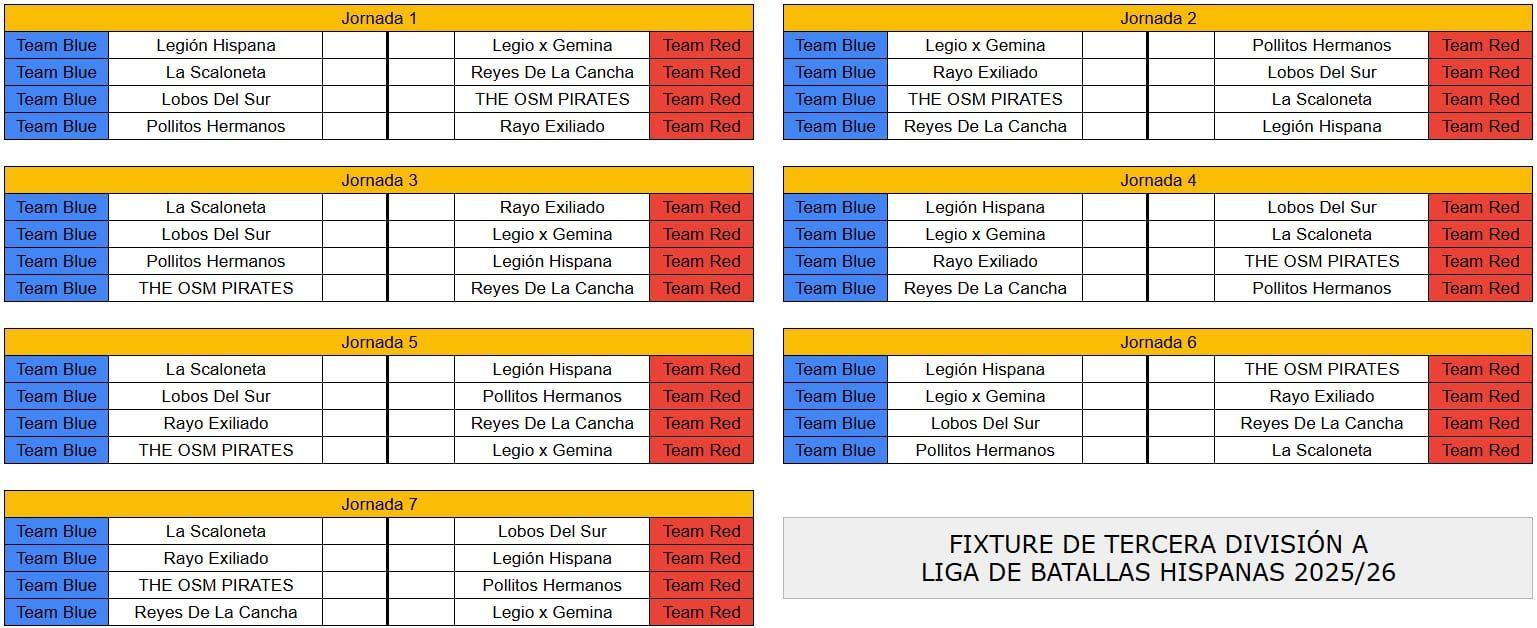The image size is (1537, 628).
Task: Click the fixture title box for Tercera División A
Action: [1158, 558]
